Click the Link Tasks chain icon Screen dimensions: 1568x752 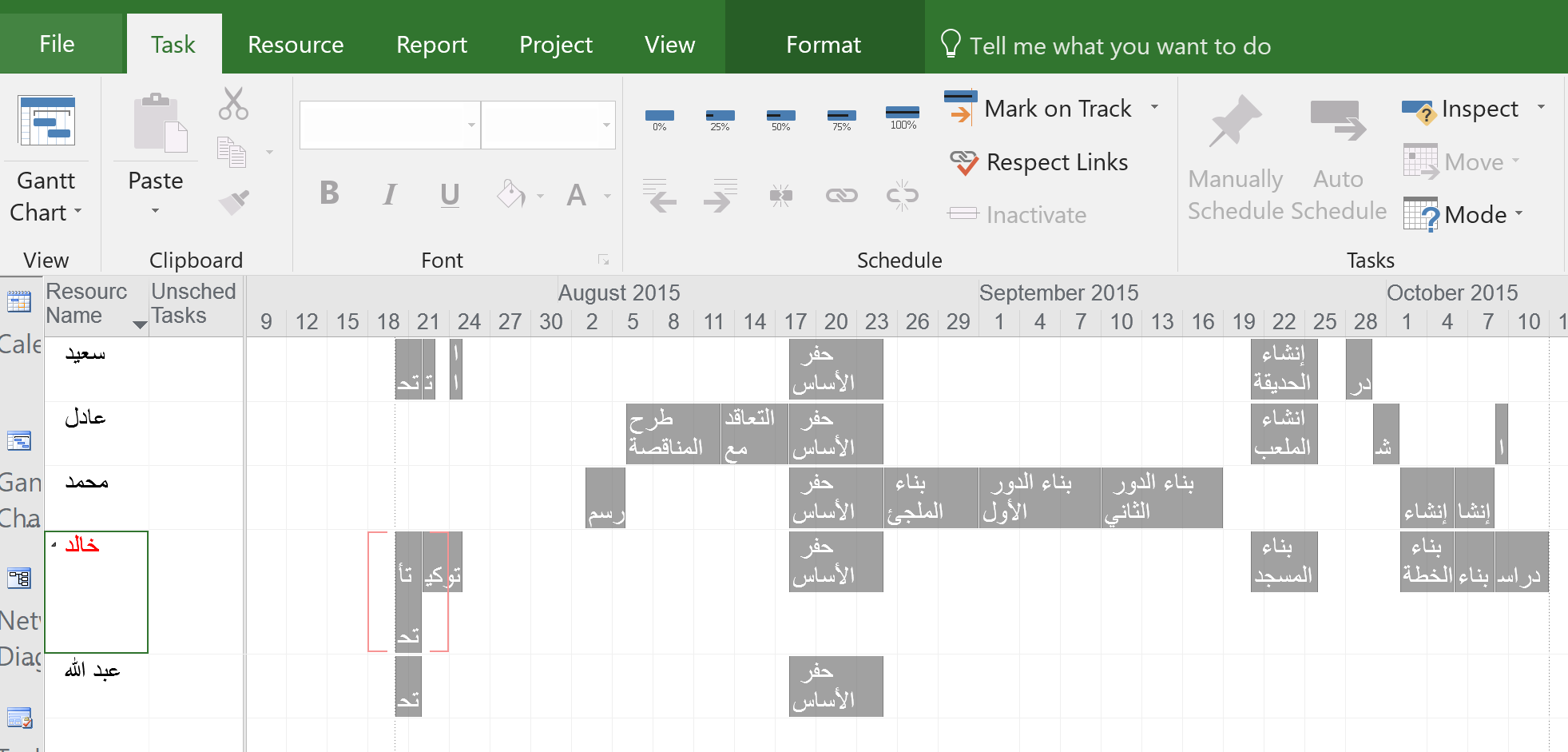click(x=841, y=195)
